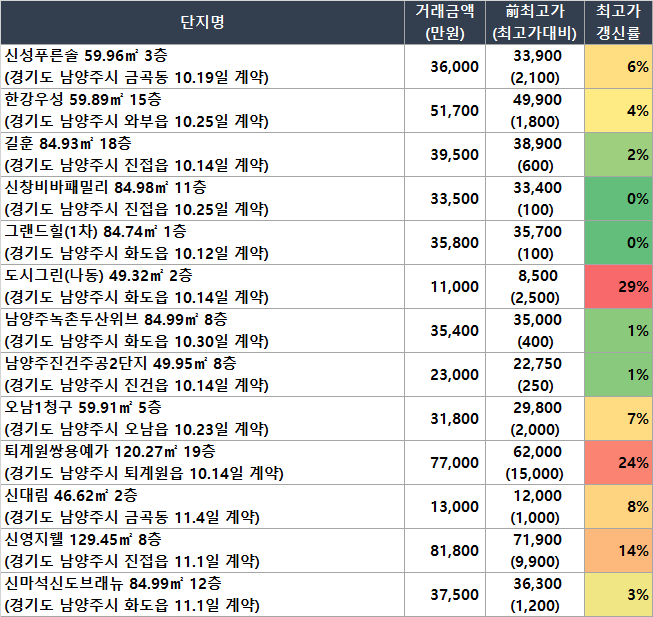Select the 길훈 84.93㎡ 18층 cell
The width and height of the screenshot is (653, 617).
(x=202, y=155)
